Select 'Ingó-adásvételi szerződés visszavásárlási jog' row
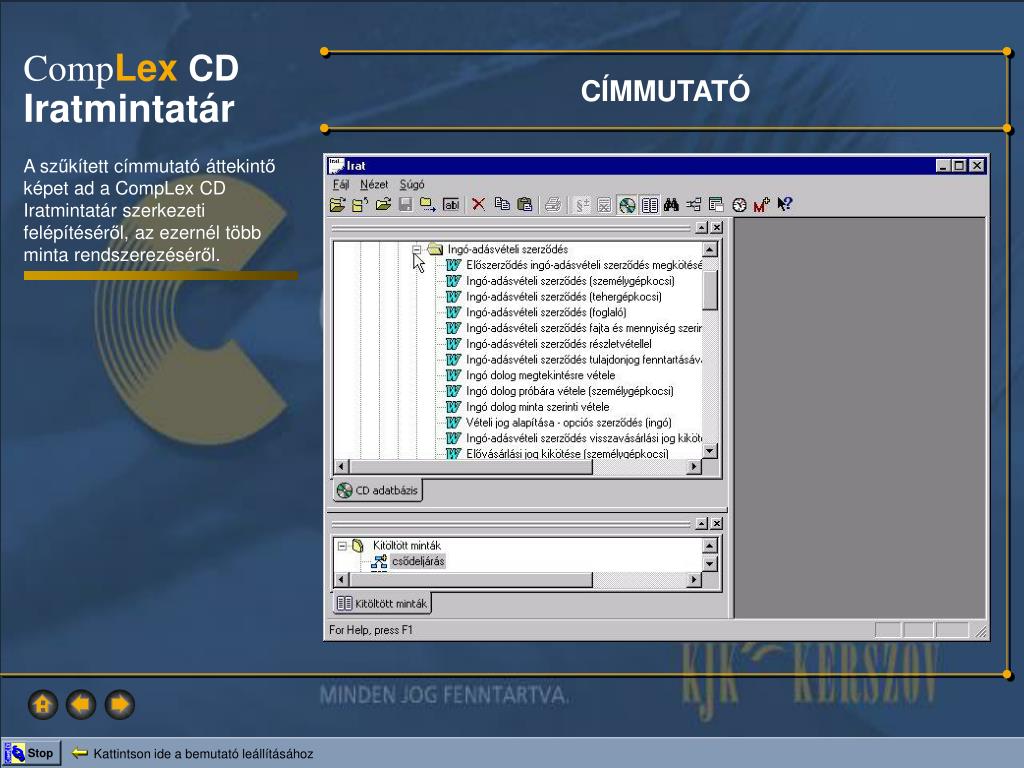This screenshot has height=768, width=1024. point(575,438)
